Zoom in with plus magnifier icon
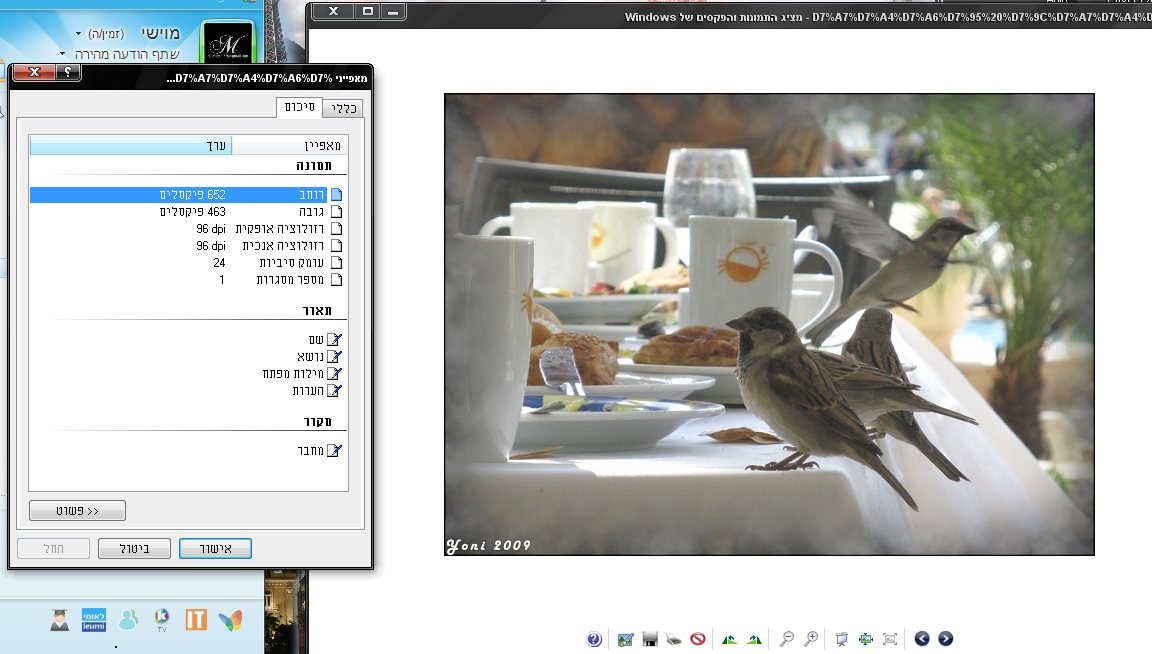Screen dimensions: 1152x654 811,639
